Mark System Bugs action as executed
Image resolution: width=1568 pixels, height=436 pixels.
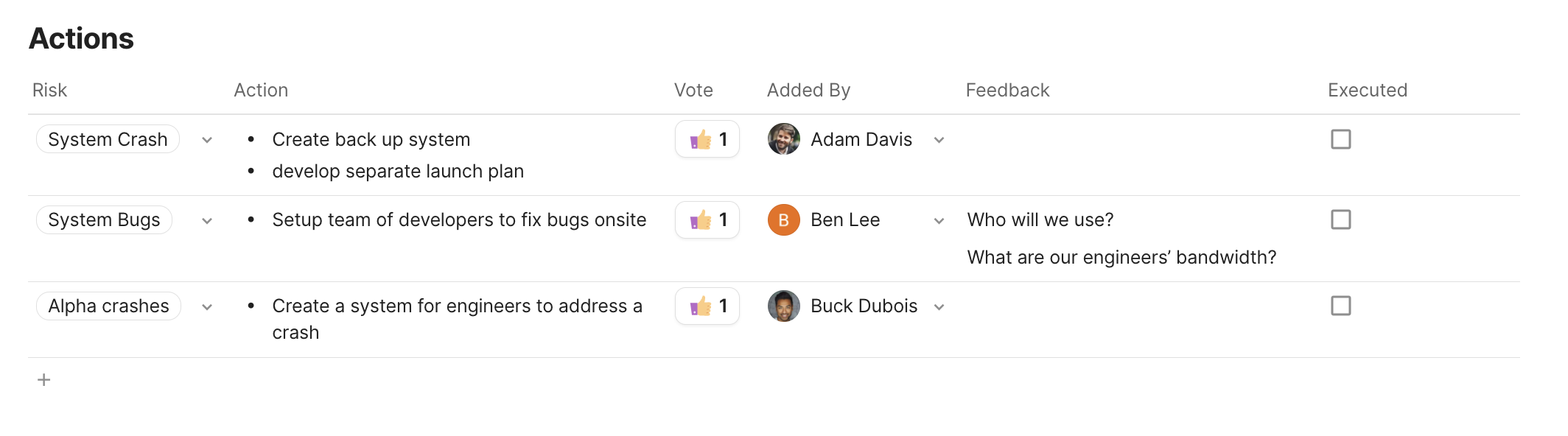tap(1340, 219)
